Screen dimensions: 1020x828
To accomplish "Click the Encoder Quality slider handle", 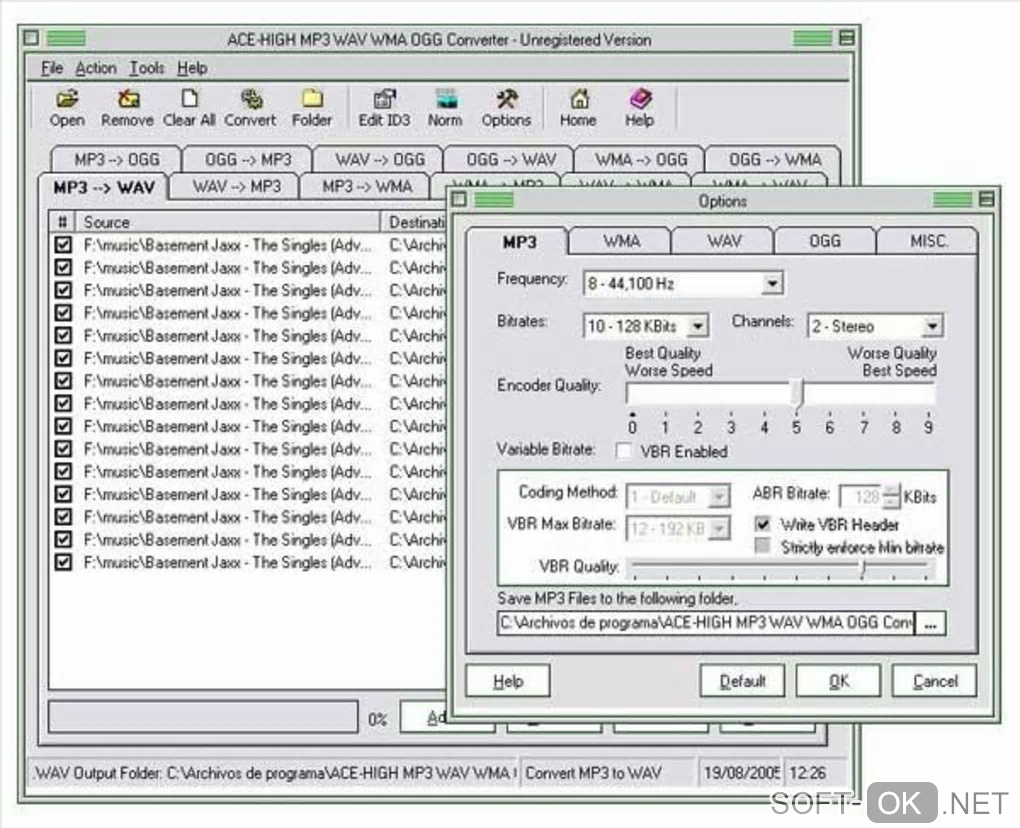I will coord(798,393).
